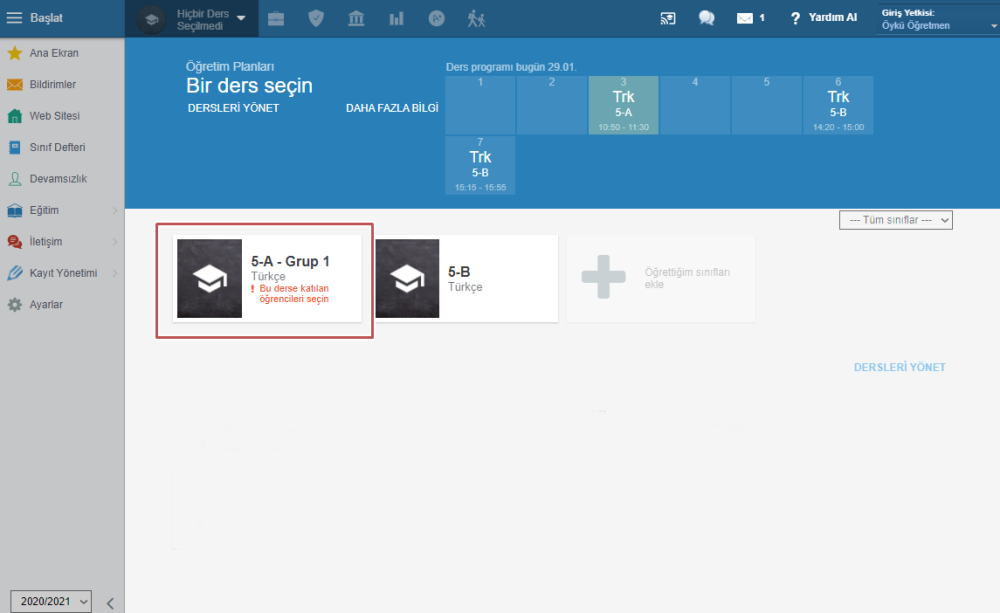Image resolution: width=1000 pixels, height=613 pixels.
Task: Click DAHA FAZLA BİLGİ link
Action: pyautogui.click(x=392, y=108)
